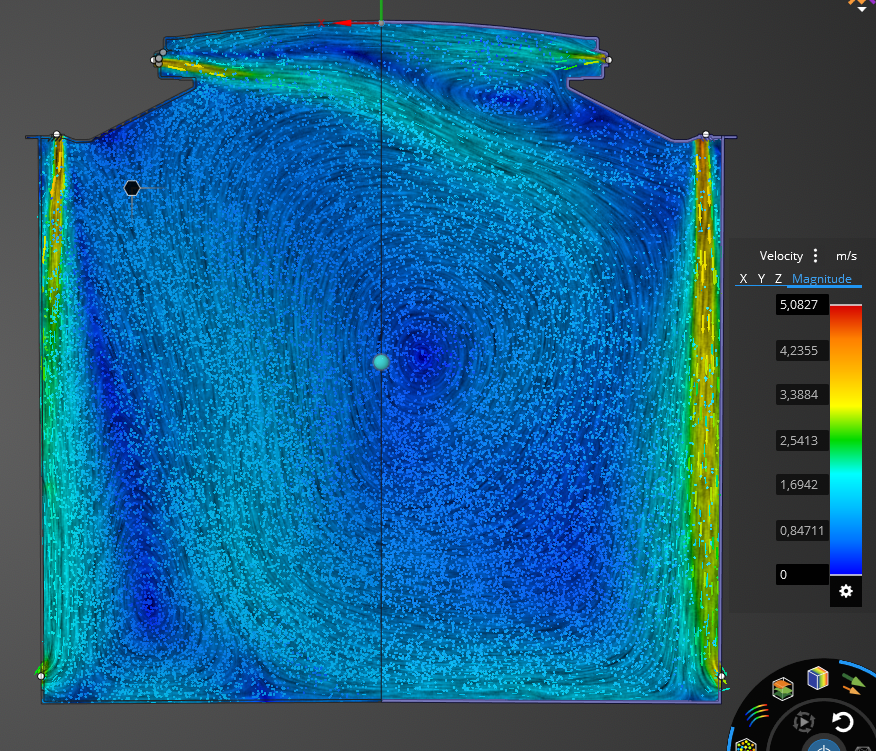Click the teal sphere at plot center
This screenshot has width=876, height=751.
pos(381,362)
